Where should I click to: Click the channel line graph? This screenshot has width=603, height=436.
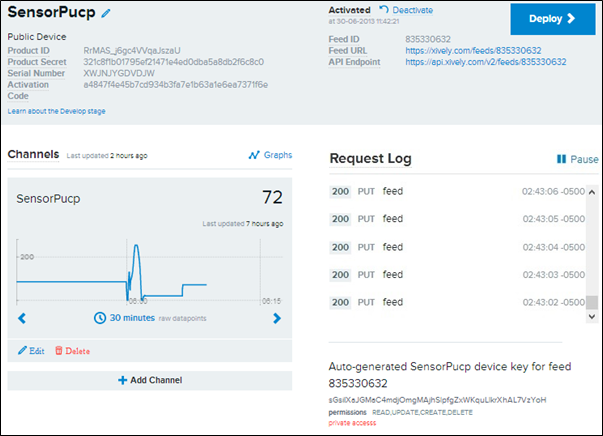(x=149, y=271)
